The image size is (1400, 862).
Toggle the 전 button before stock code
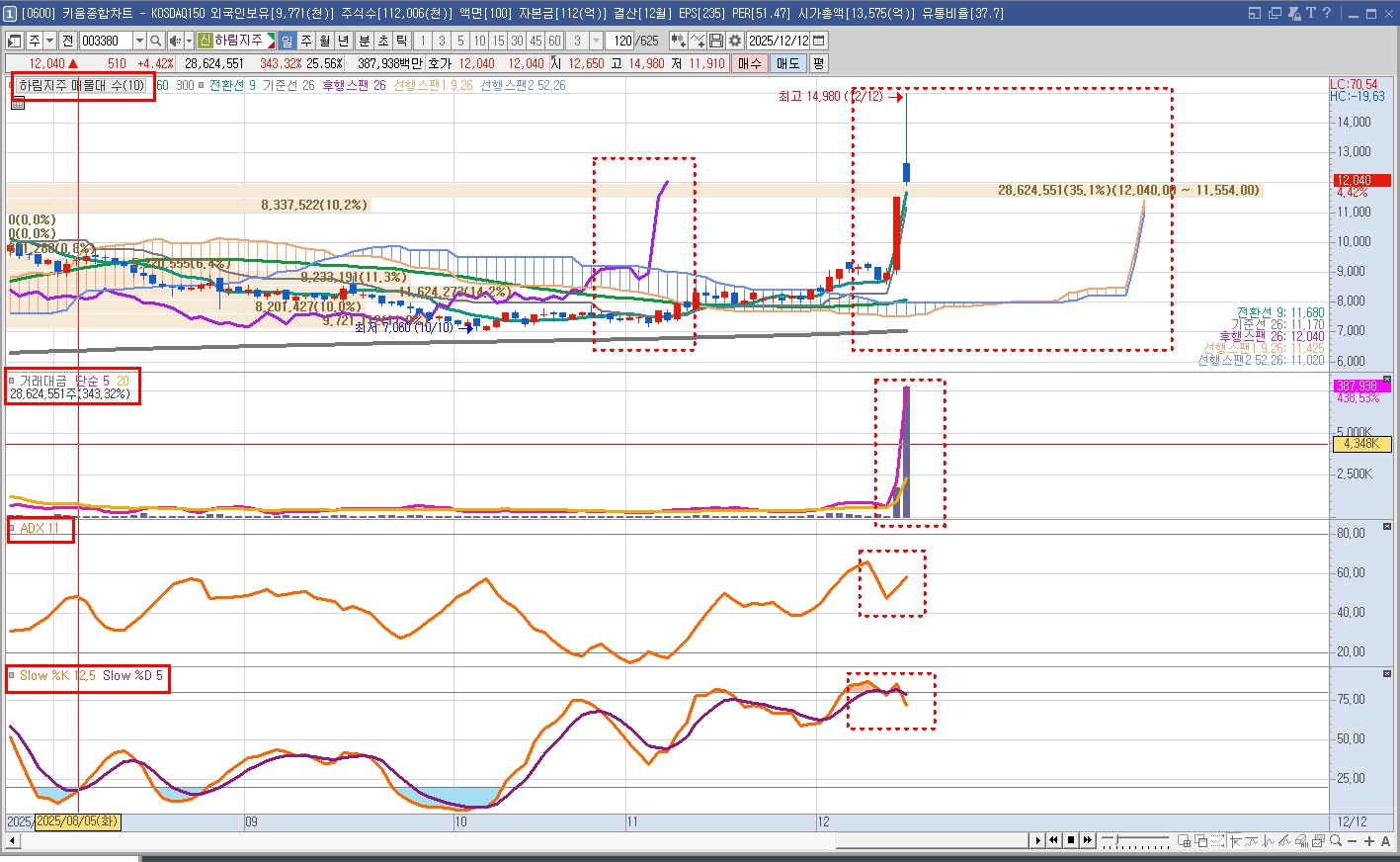click(67, 41)
